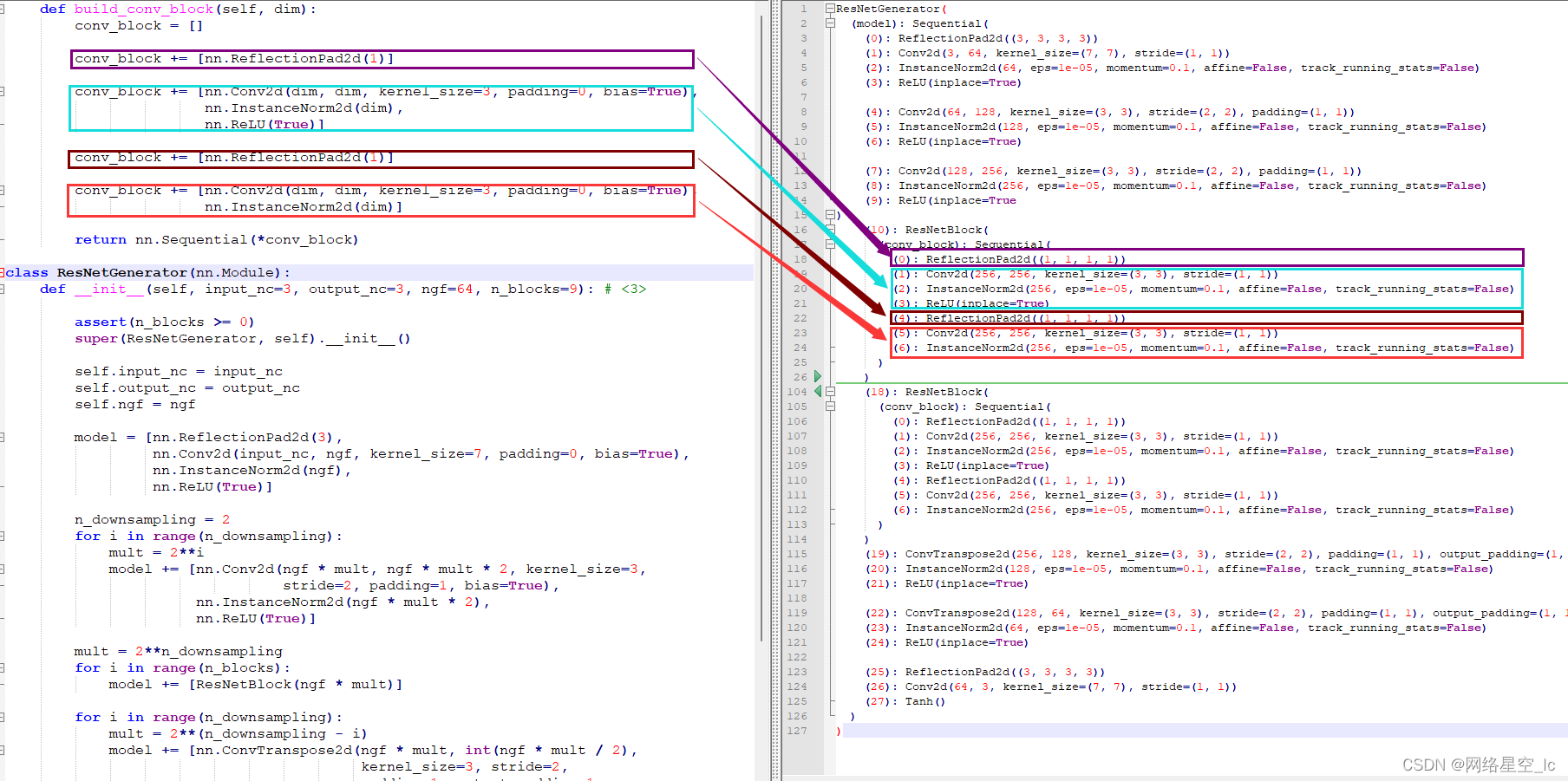Collapse the def __init__ fold marker
The width and height of the screenshot is (1568, 781).
point(3,289)
